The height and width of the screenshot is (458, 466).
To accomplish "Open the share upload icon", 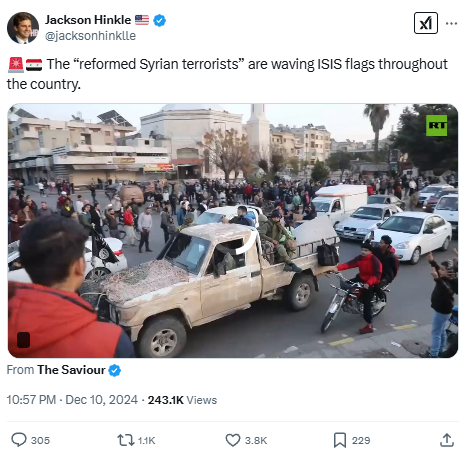I will tap(447, 440).
